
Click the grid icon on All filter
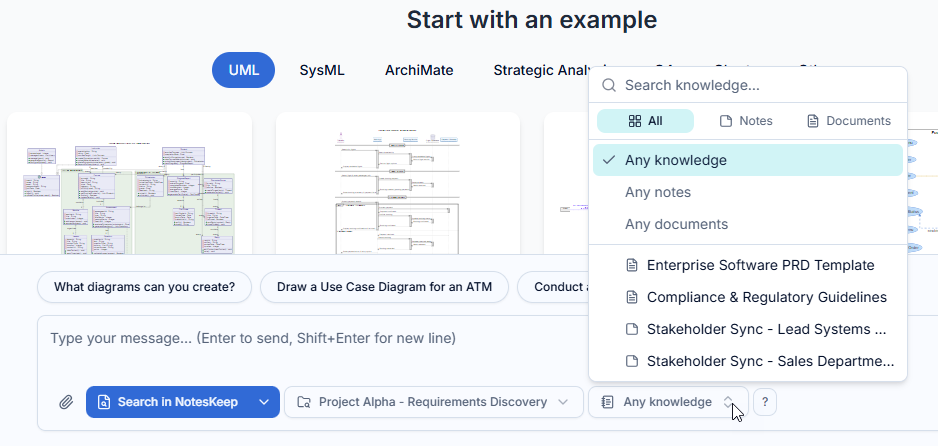[x=635, y=121]
